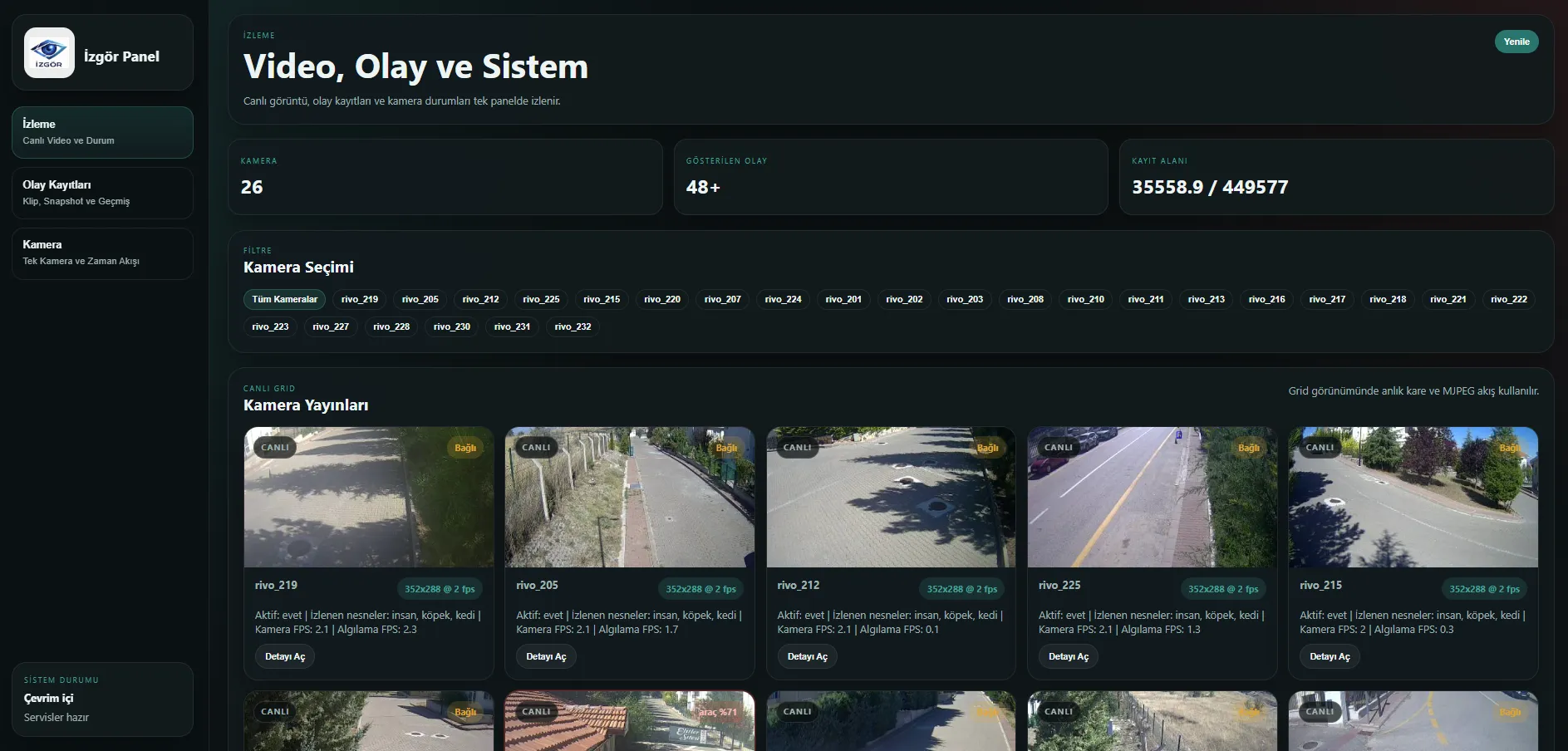The image size is (1568, 751).
Task: Click the Kayıt Alanı value 35558.9 / 449577
Action: (1210, 187)
